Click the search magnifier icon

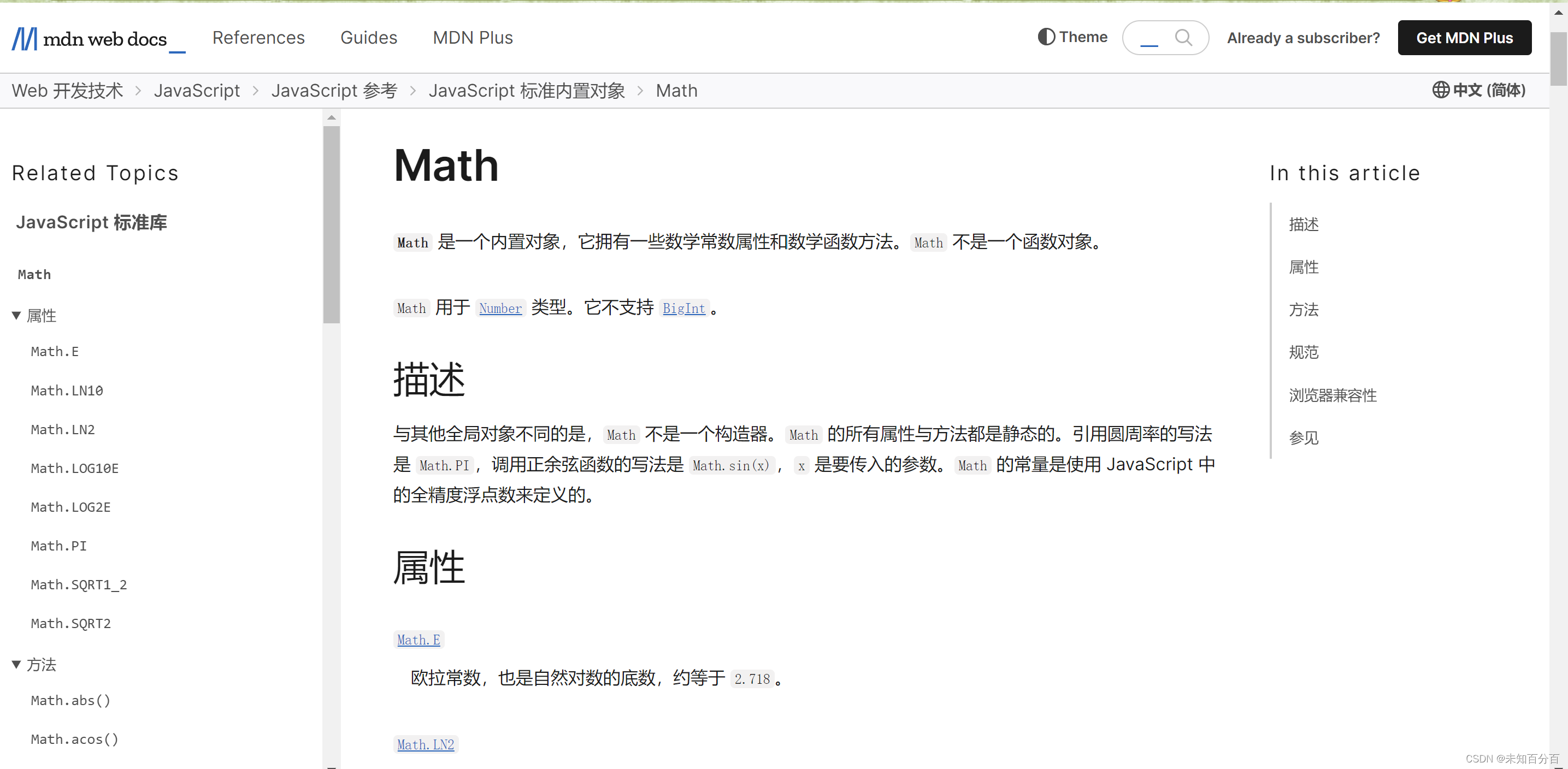(x=1183, y=38)
